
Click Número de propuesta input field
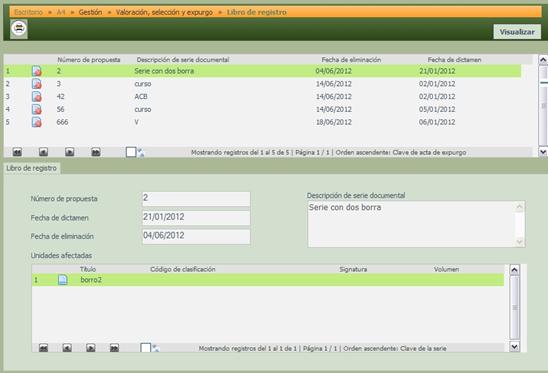(x=196, y=199)
